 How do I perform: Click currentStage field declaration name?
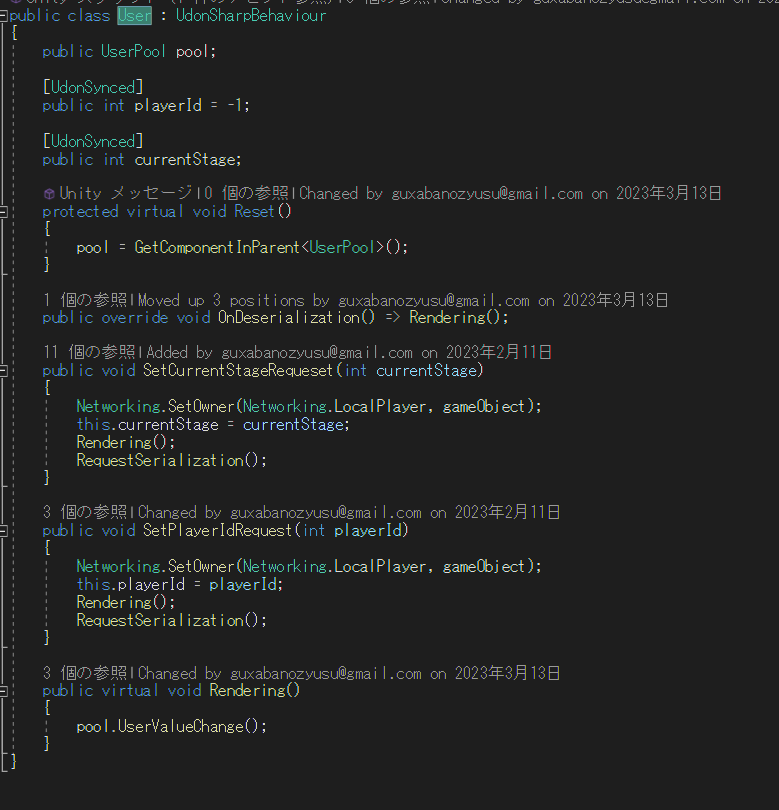pyautogui.click(x=185, y=160)
